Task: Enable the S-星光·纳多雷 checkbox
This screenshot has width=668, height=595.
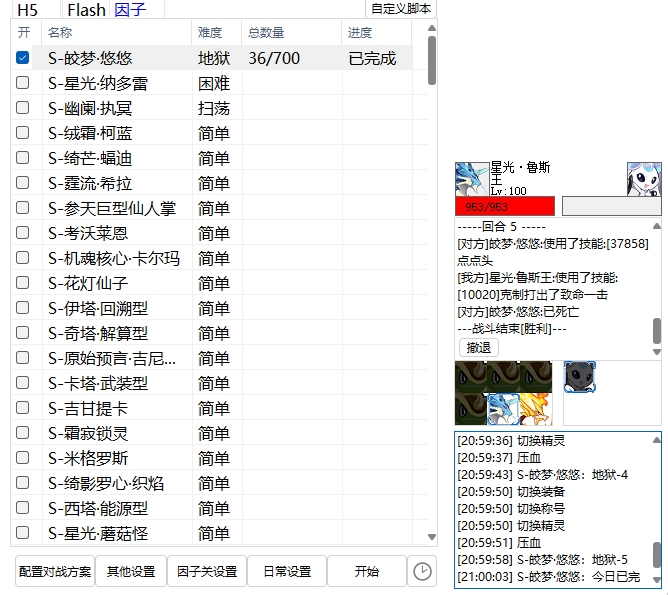Action: [x=22, y=83]
